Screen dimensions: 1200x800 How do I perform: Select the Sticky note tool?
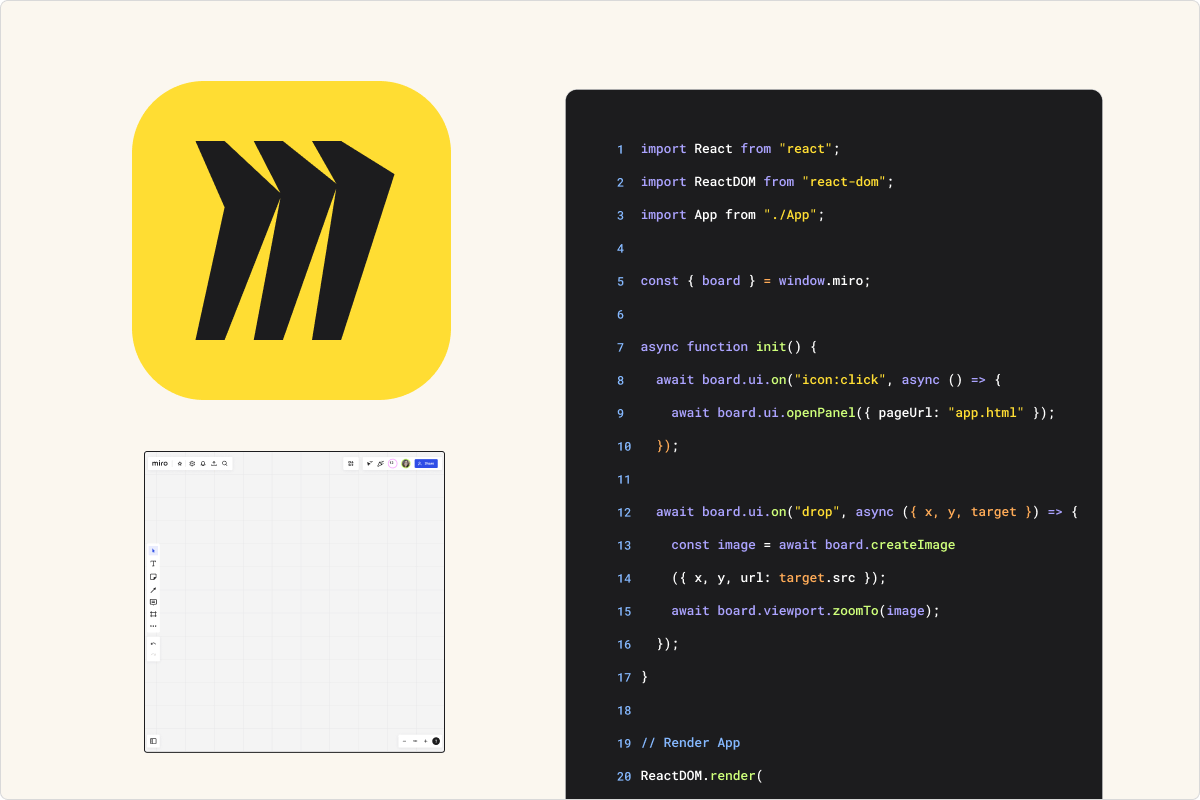(153, 577)
